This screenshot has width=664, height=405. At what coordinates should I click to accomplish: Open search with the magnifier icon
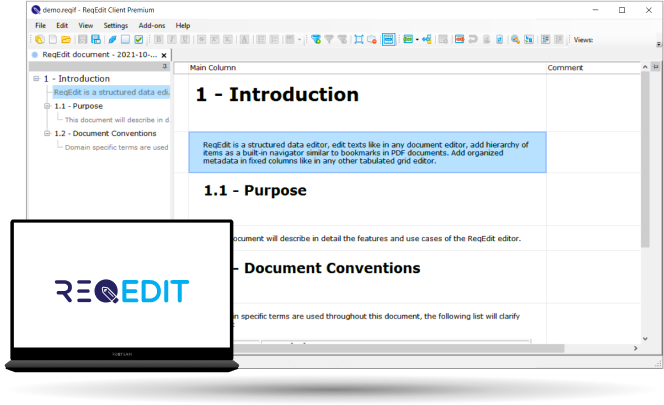(515, 39)
